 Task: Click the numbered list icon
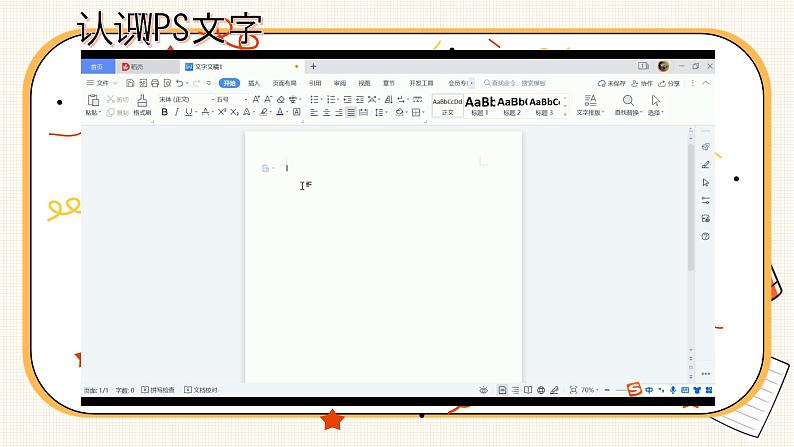coord(331,99)
